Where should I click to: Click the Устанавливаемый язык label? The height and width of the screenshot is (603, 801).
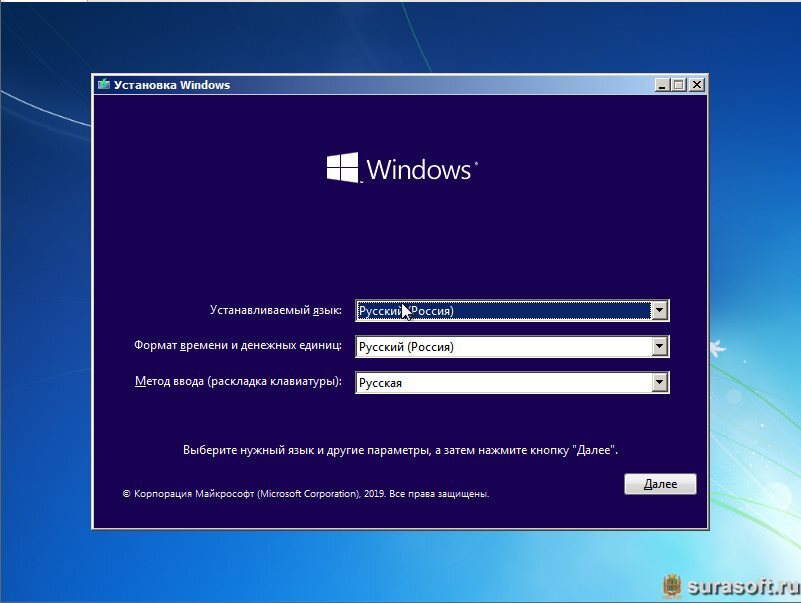(x=276, y=310)
